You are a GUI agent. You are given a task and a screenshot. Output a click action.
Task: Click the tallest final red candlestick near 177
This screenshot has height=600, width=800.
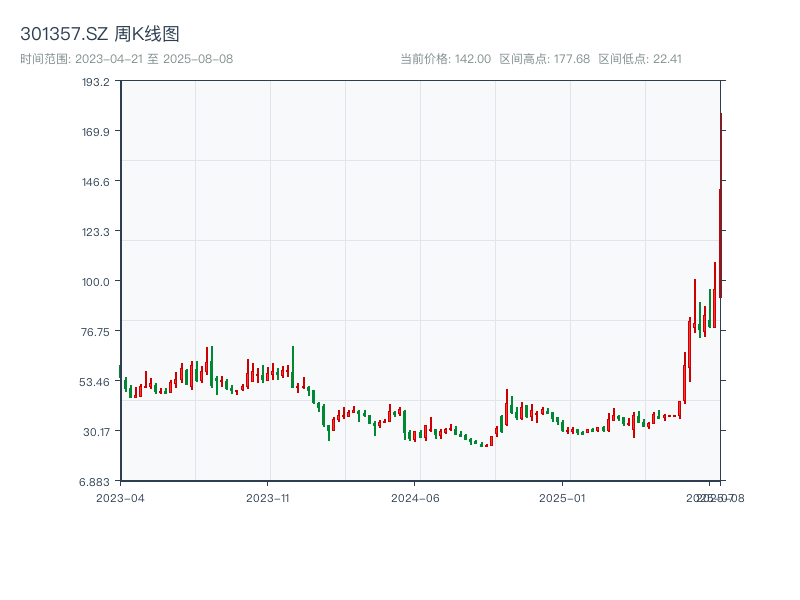coord(721,205)
